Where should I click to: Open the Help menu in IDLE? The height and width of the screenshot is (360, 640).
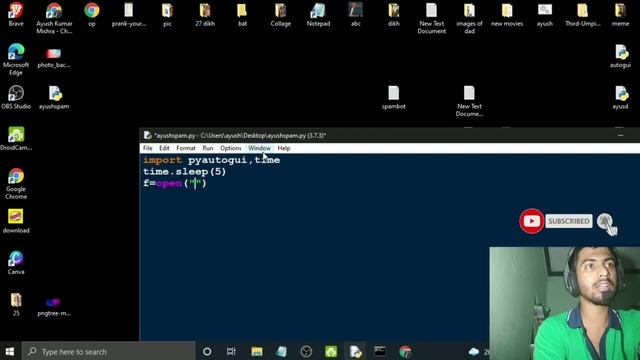click(284, 148)
